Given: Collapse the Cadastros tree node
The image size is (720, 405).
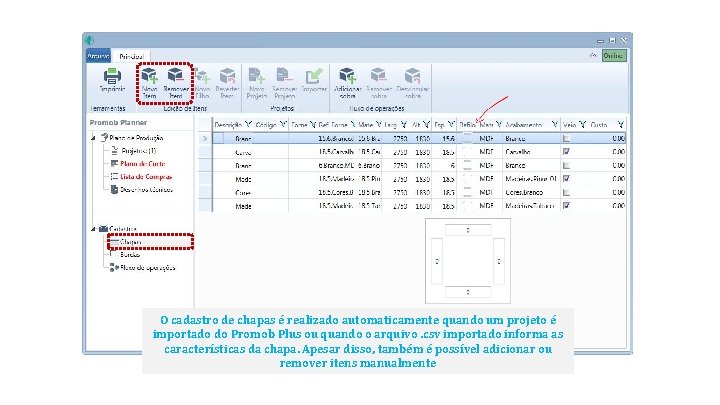Looking at the screenshot, I should tap(93, 228).
